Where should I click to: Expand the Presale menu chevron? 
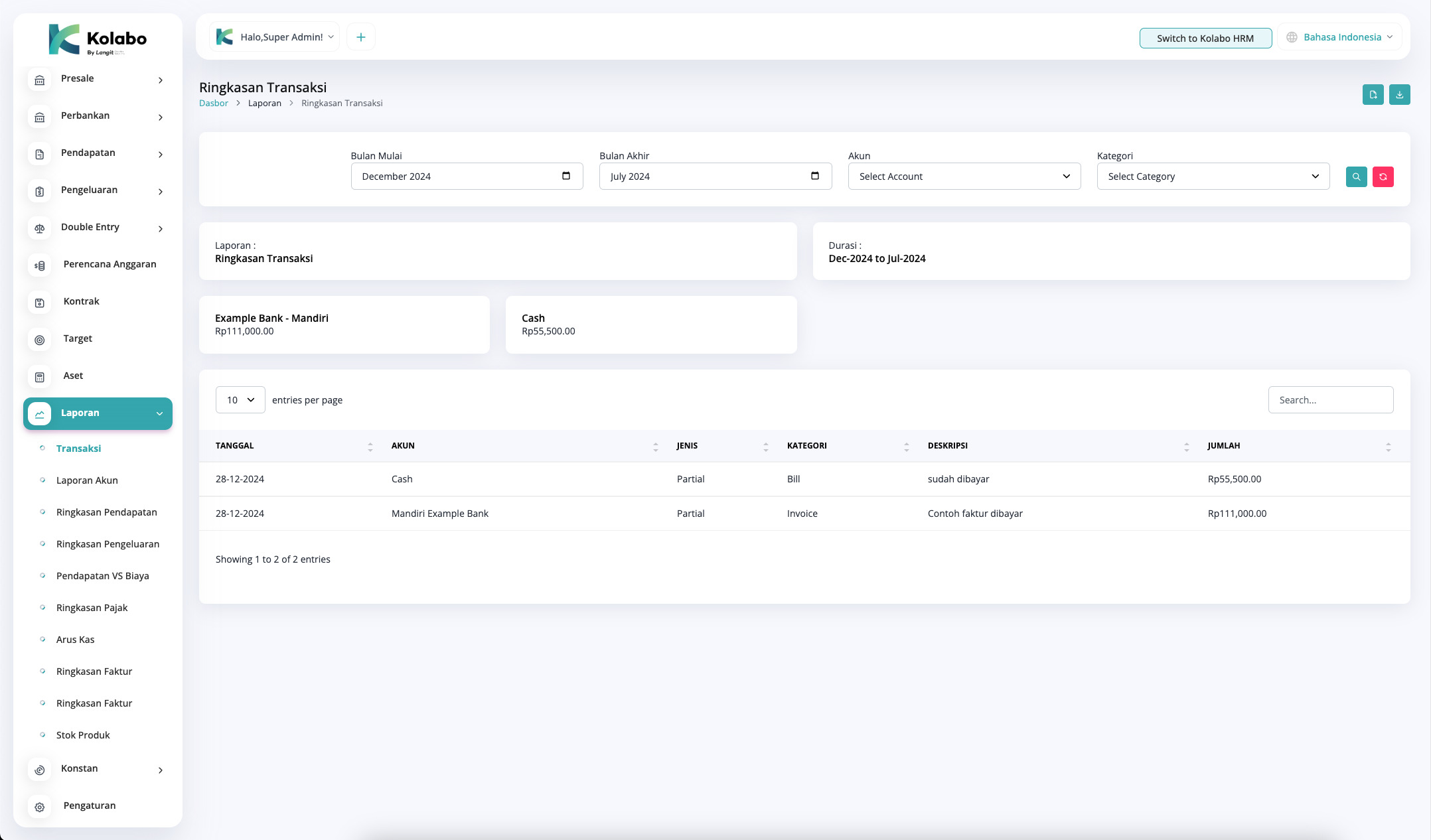[x=161, y=80]
